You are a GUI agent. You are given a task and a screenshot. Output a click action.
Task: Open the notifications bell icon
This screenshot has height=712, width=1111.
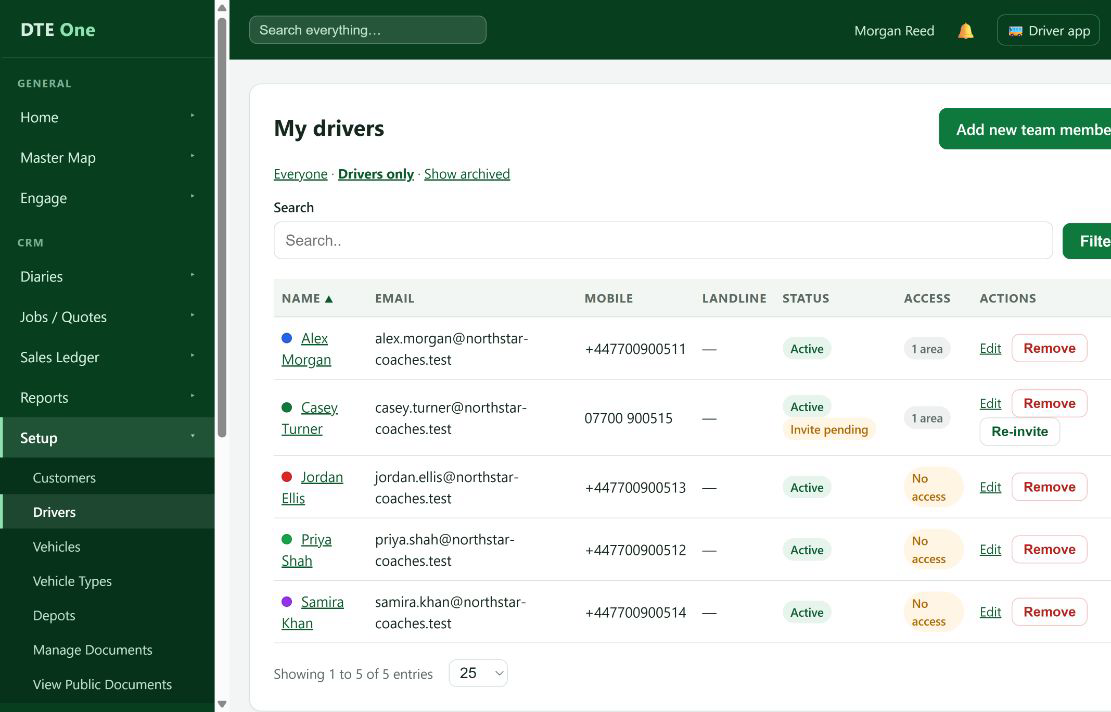[x=965, y=30]
